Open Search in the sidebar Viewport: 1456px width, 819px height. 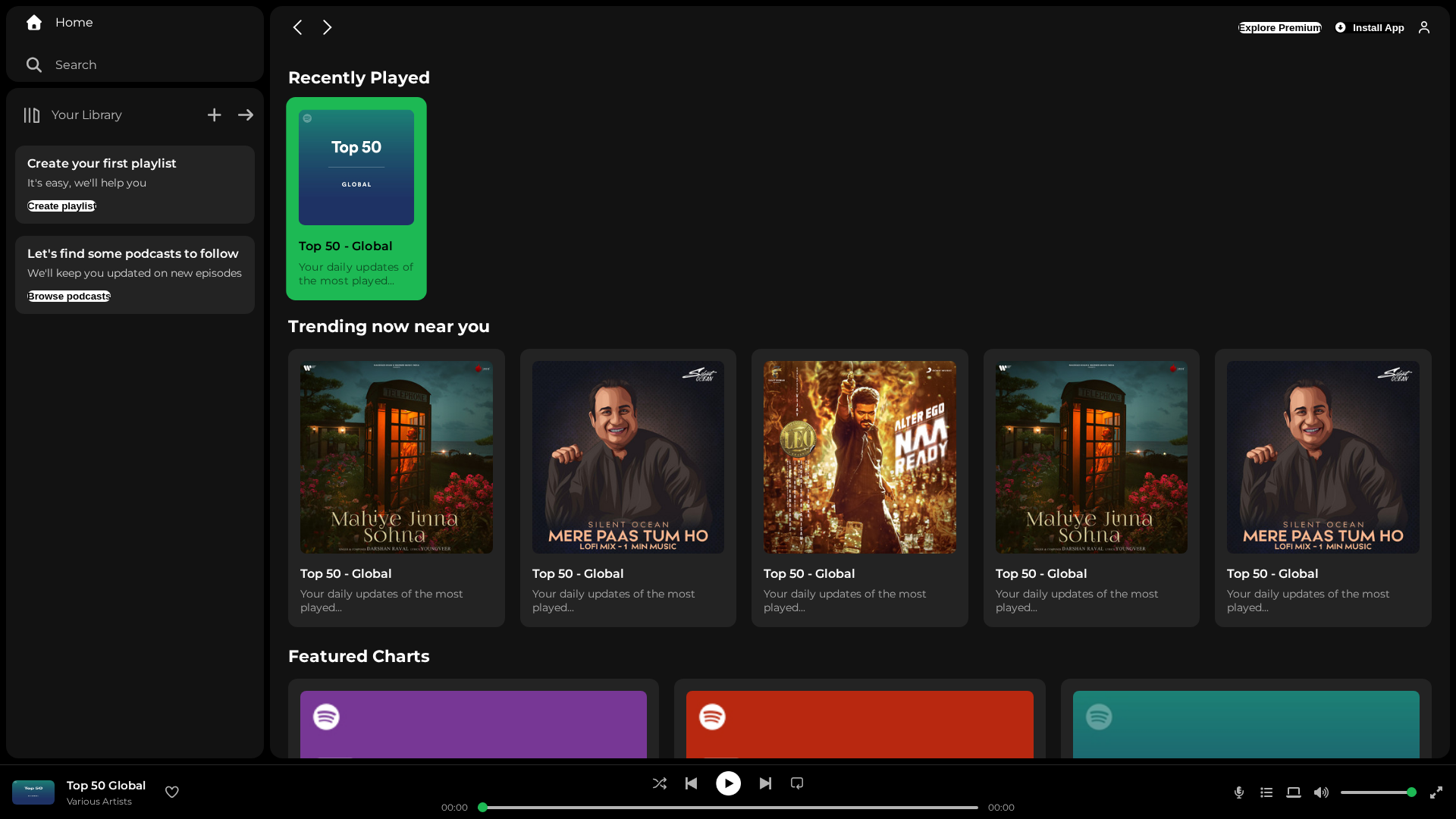(x=61, y=65)
